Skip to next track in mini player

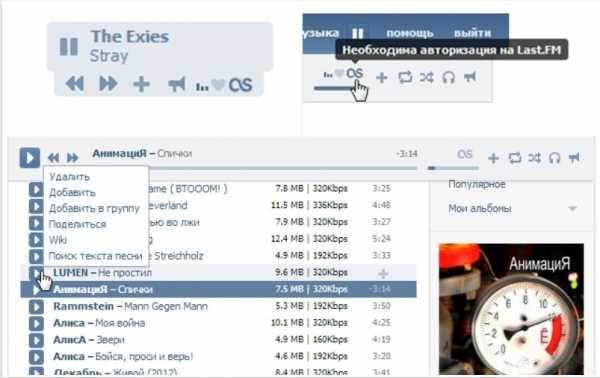tap(108, 83)
